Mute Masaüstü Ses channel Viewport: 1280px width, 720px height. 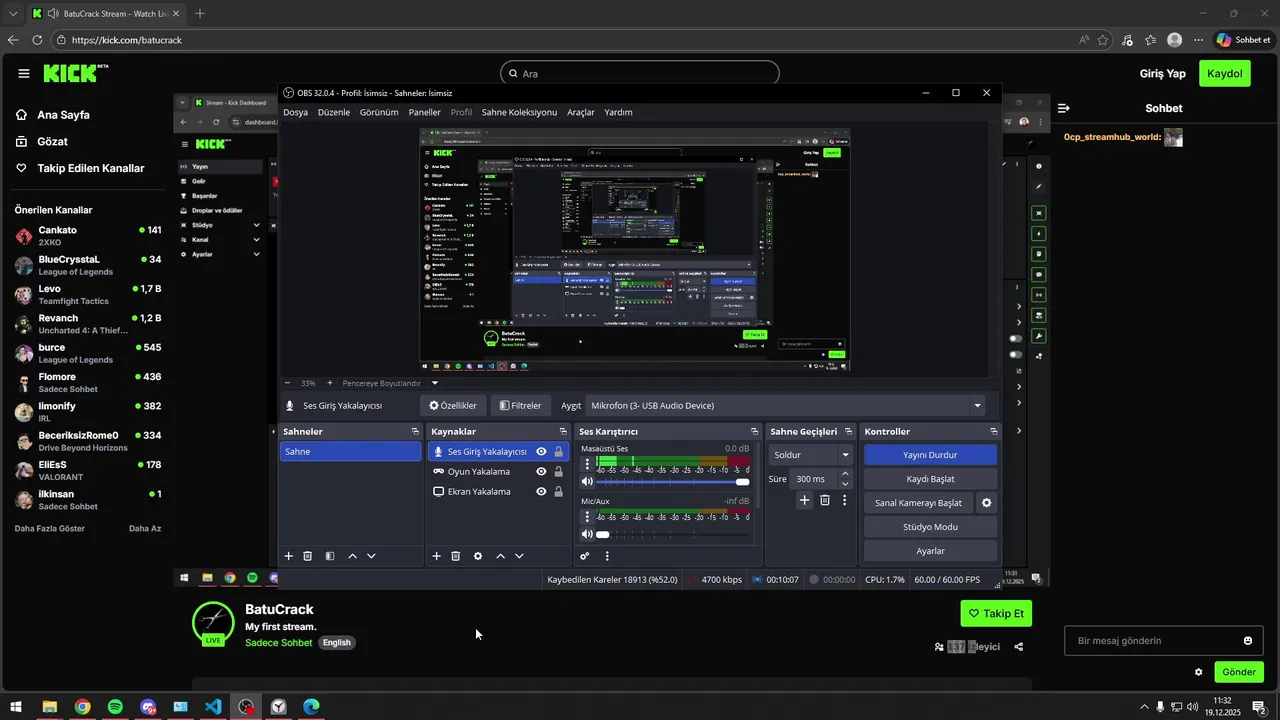(587, 482)
